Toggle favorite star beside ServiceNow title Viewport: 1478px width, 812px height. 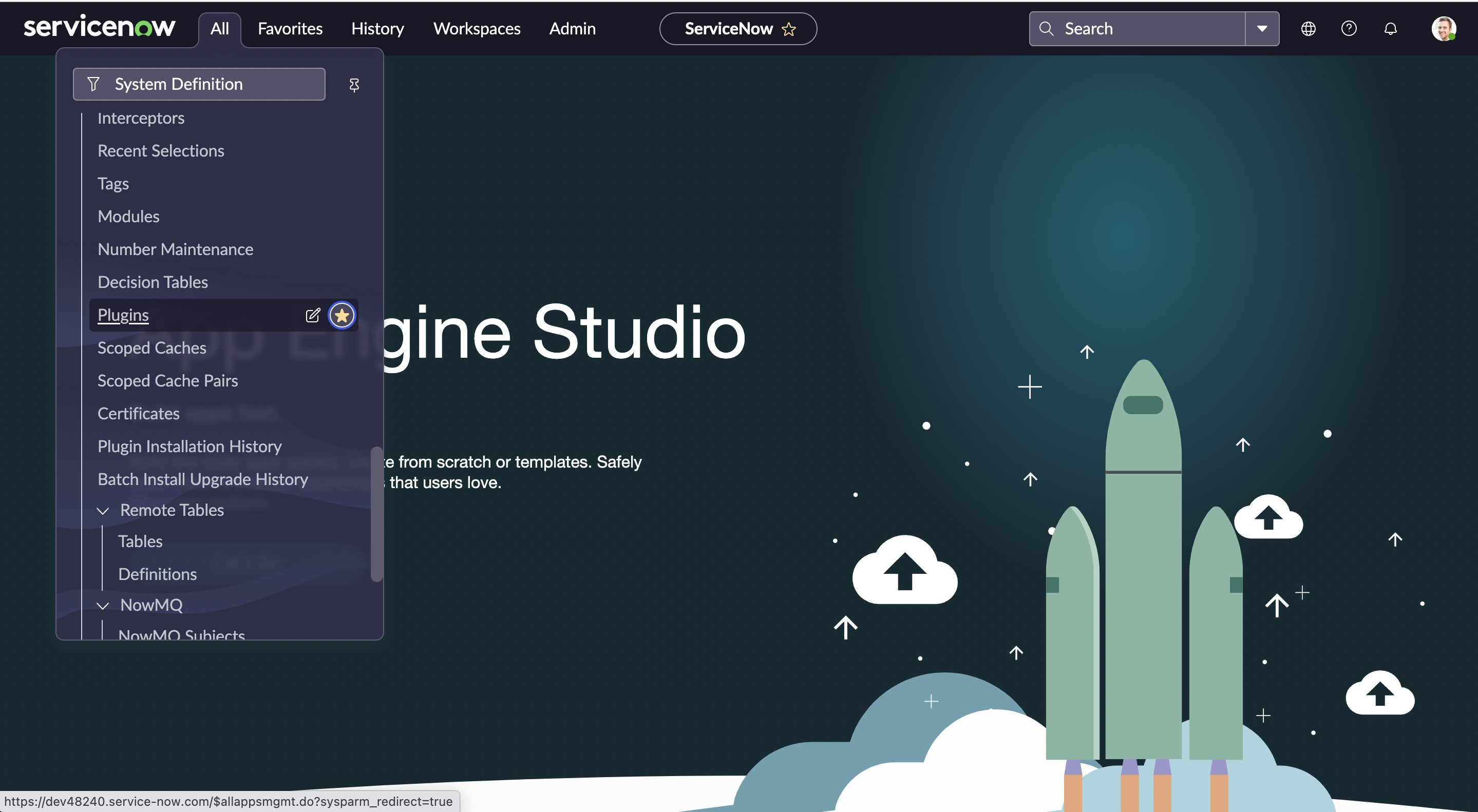point(789,29)
